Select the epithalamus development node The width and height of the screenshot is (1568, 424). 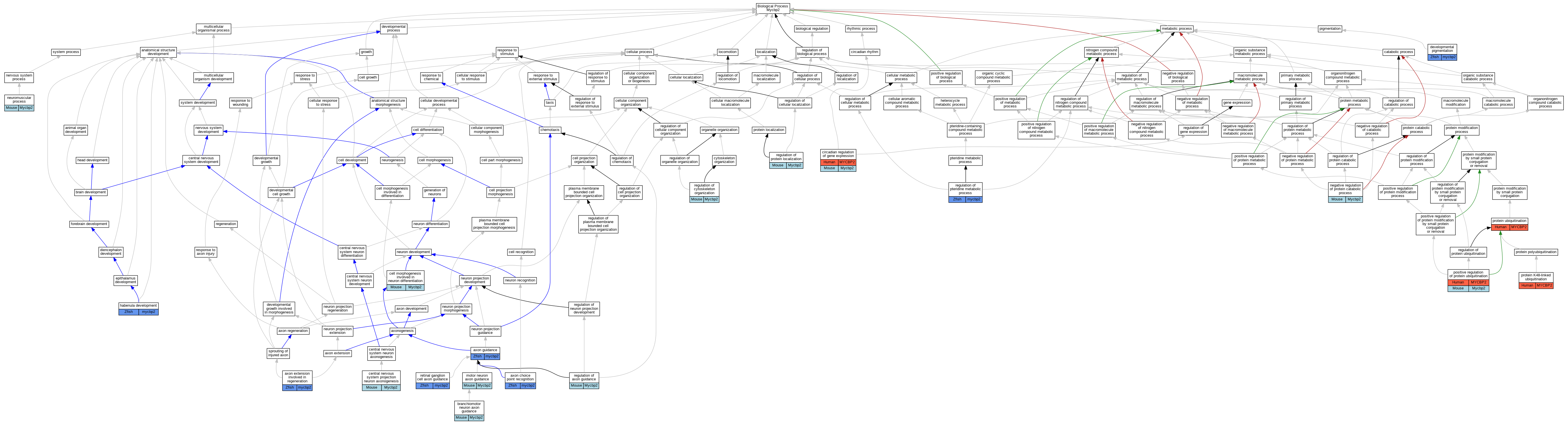tap(125, 280)
